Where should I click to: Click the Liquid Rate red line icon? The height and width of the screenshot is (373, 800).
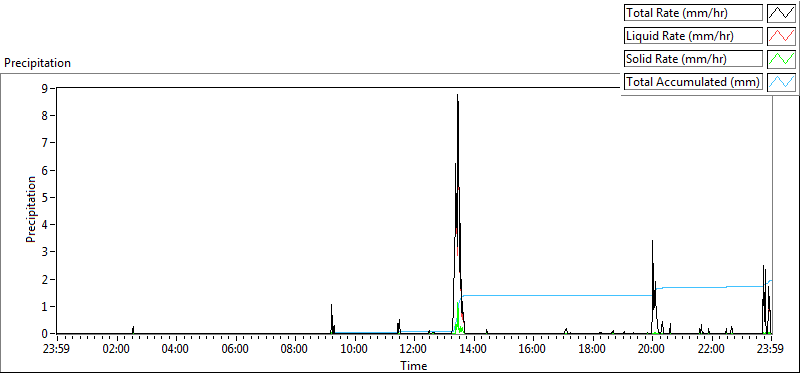tap(782, 36)
